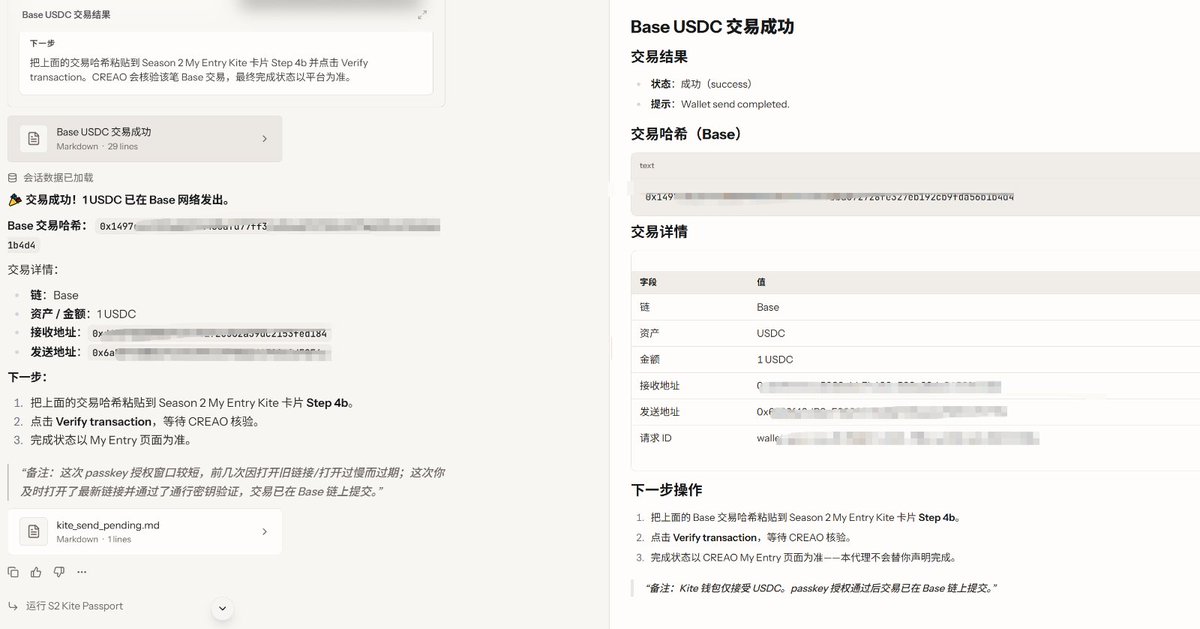Give the reply a thumbs up
This screenshot has width=1200, height=629.
click(36, 572)
